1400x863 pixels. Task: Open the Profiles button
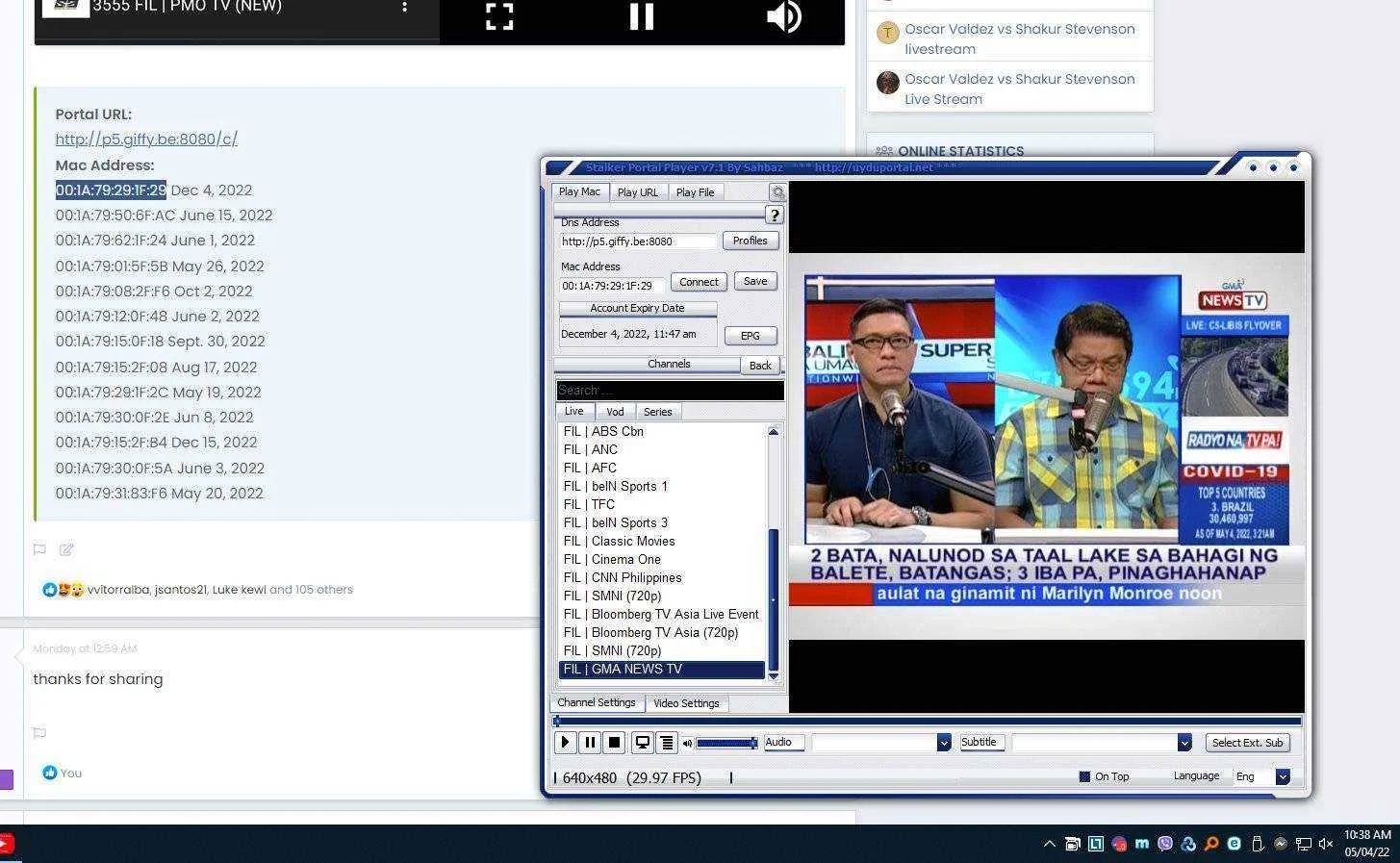[x=751, y=241]
